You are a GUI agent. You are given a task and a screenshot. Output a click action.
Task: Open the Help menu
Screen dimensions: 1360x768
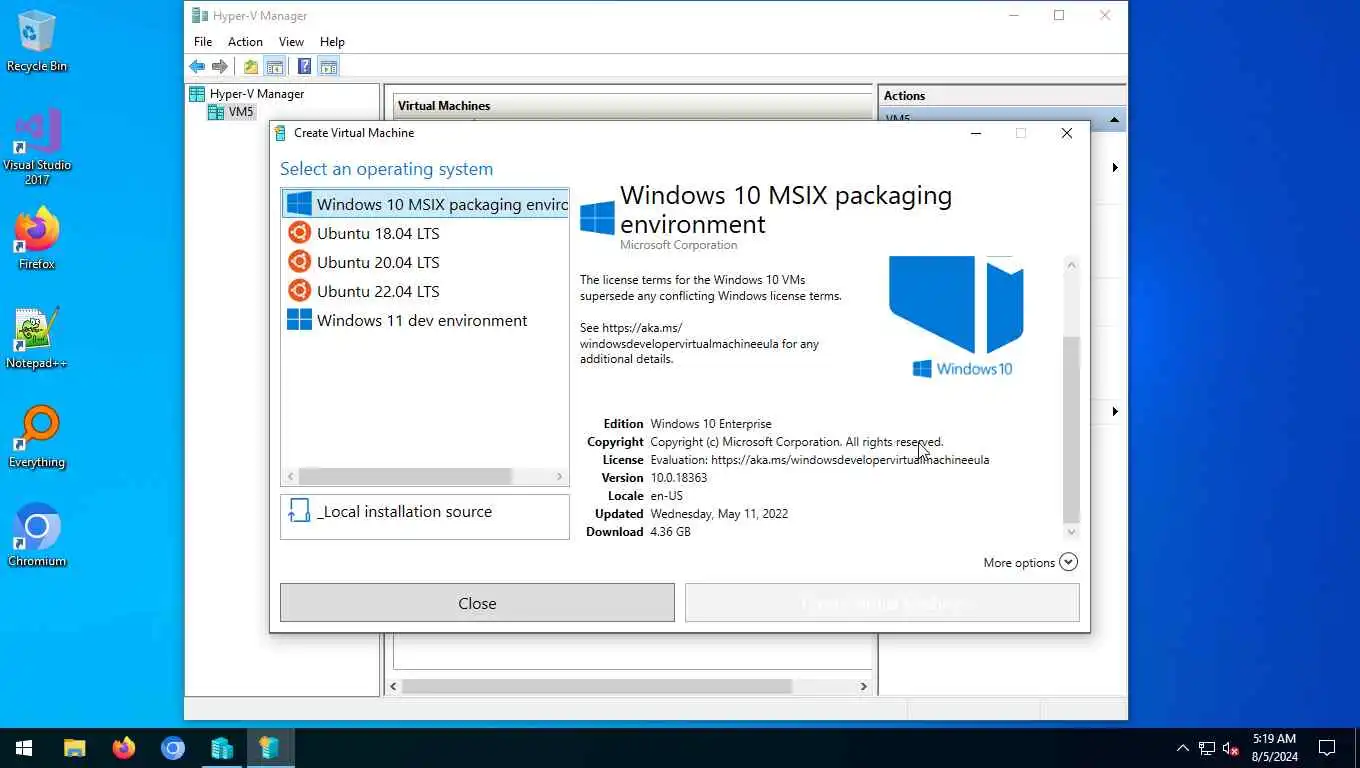click(x=332, y=42)
